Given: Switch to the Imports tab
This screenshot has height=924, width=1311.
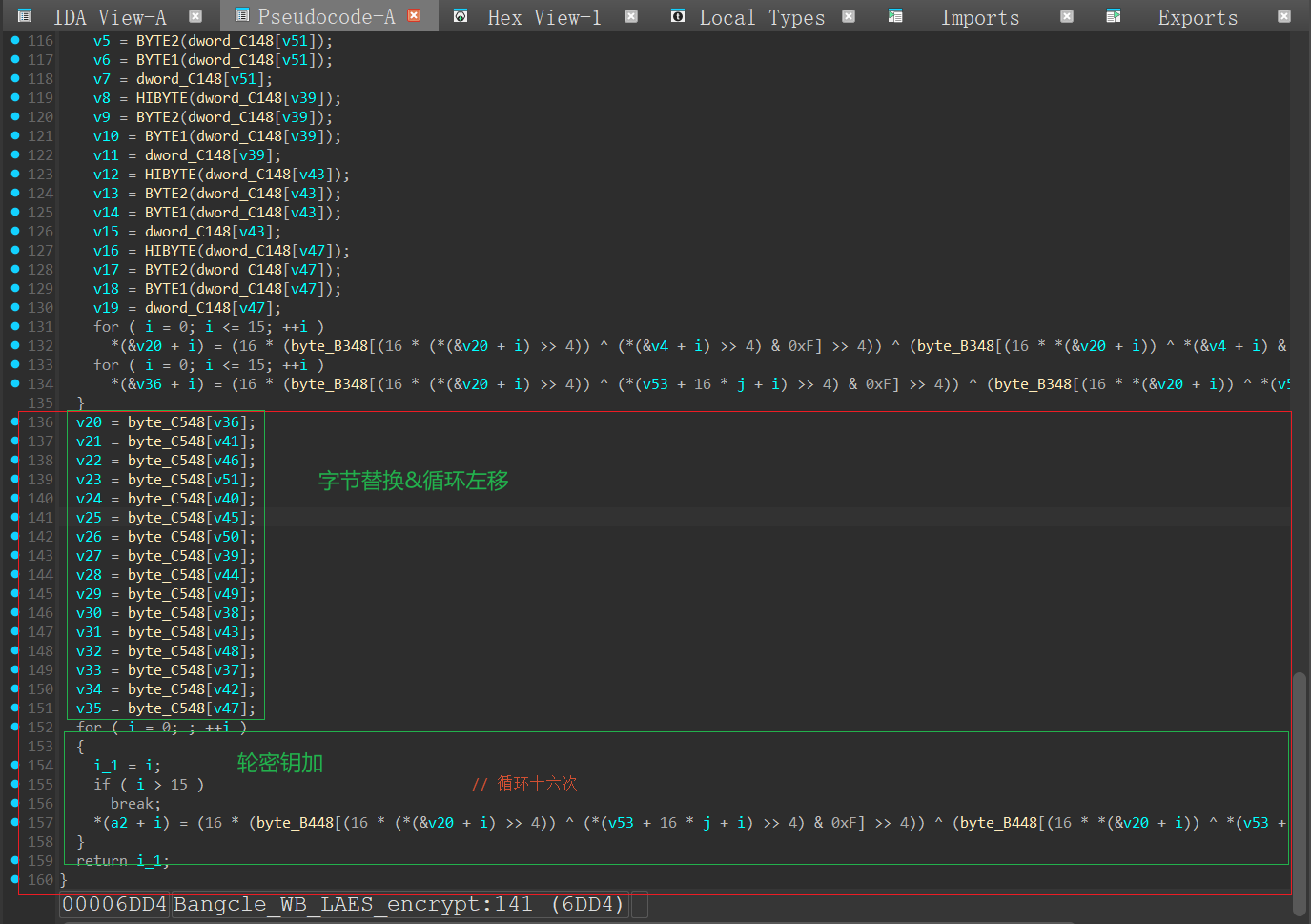Looking at the screenshot, I should click(x=980, y=17).
